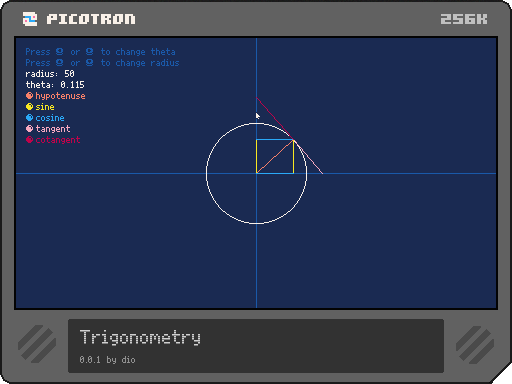Click the Picotron logo icon

coord(30,19)
